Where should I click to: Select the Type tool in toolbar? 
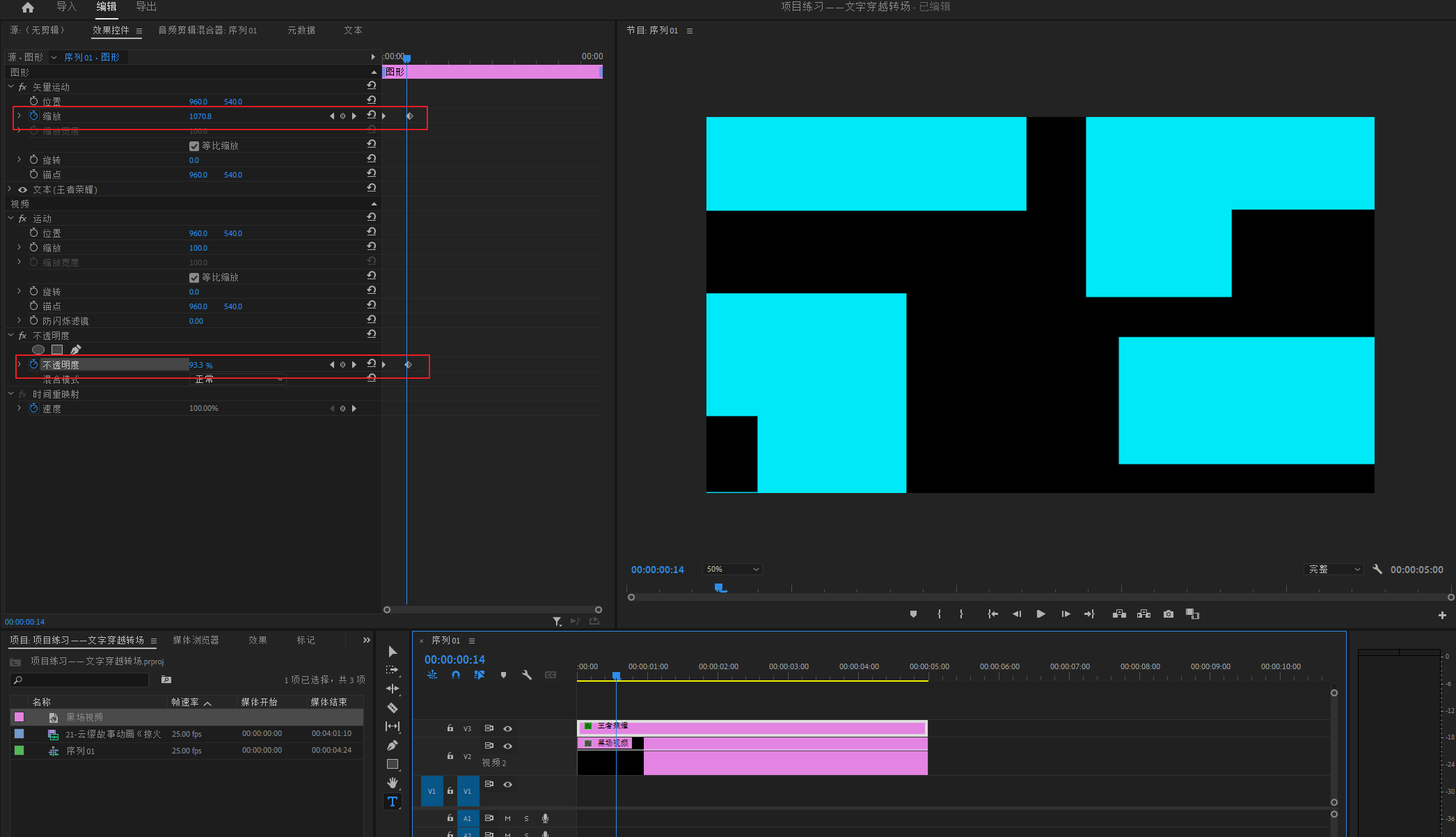393,801
